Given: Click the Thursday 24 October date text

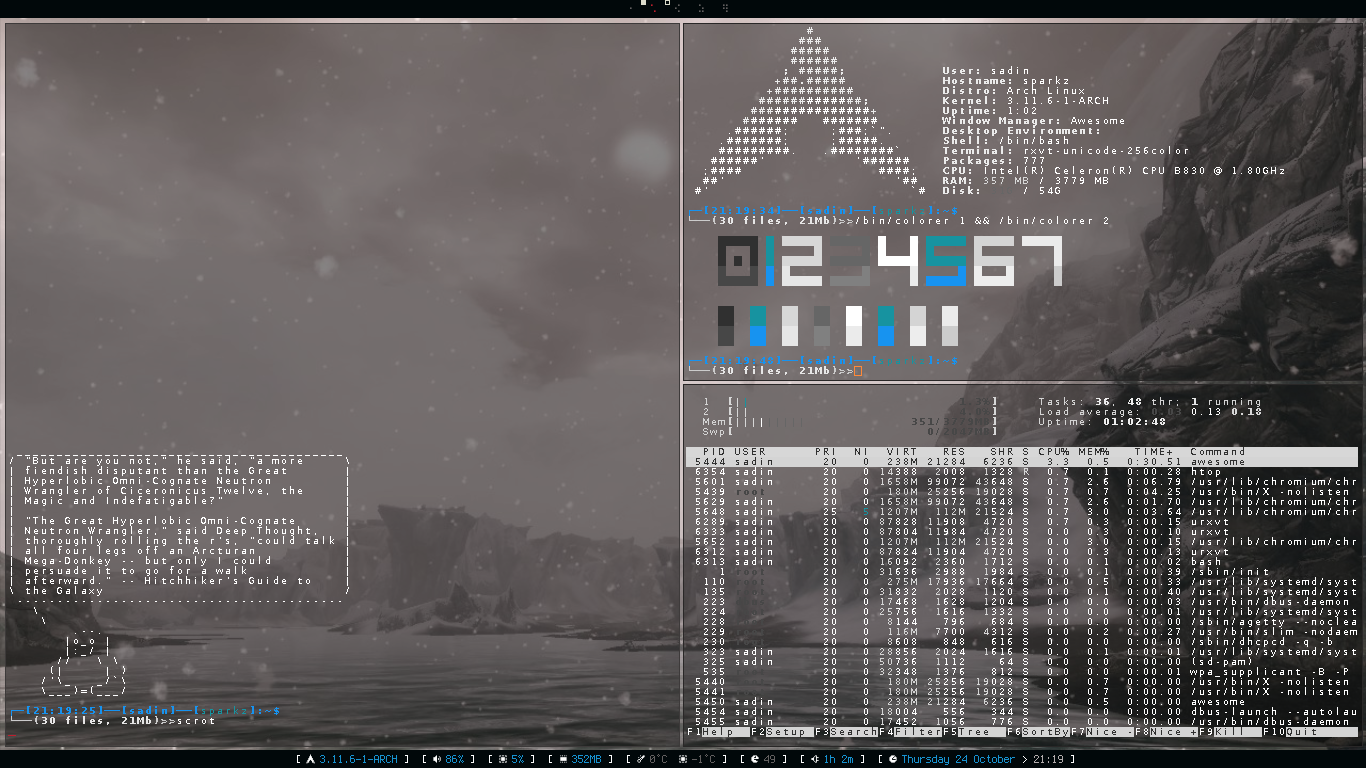Looking at the screenshot, I should [x=958, y=759].
